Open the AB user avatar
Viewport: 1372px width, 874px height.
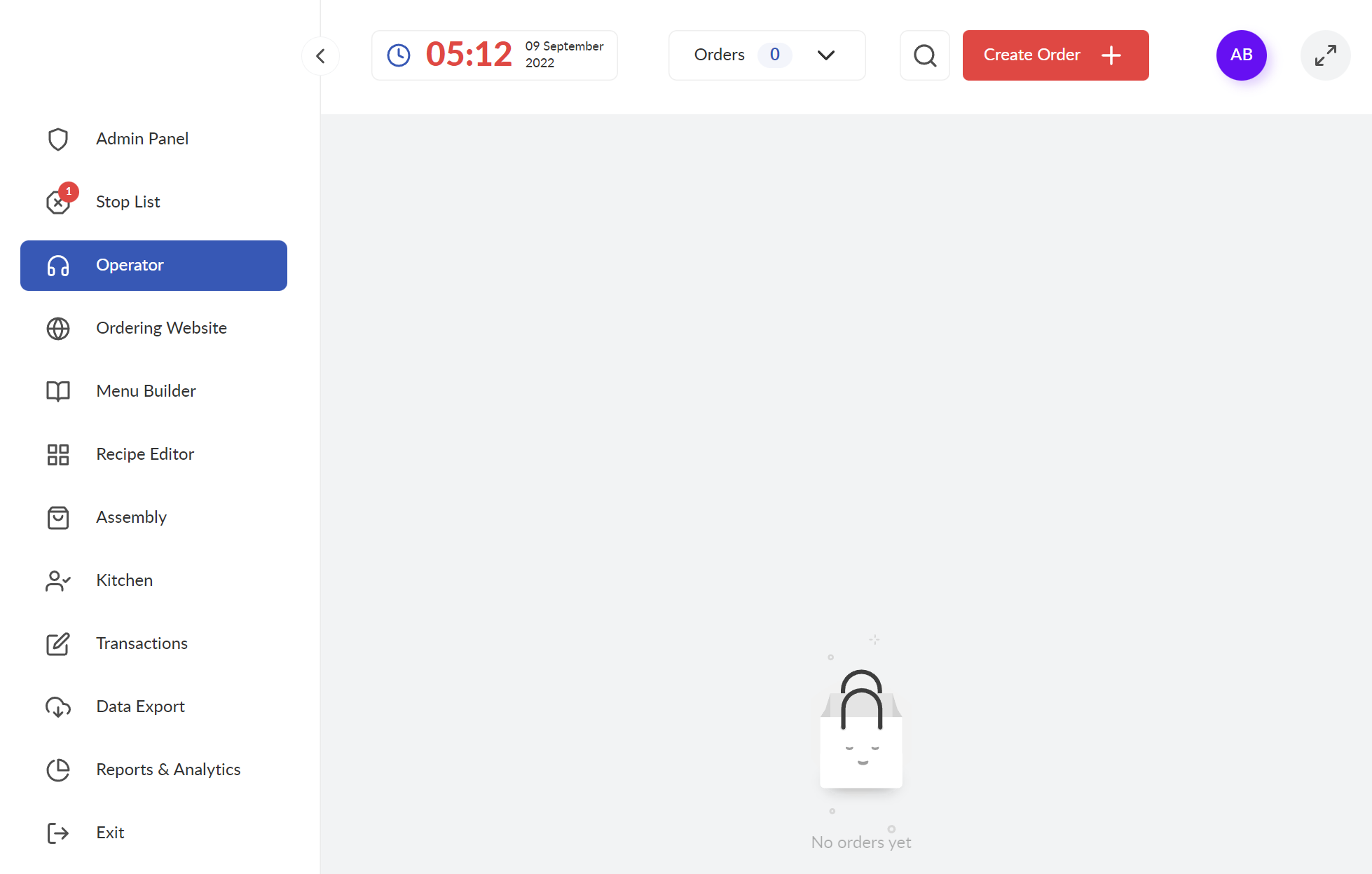tap(1242, 55)
